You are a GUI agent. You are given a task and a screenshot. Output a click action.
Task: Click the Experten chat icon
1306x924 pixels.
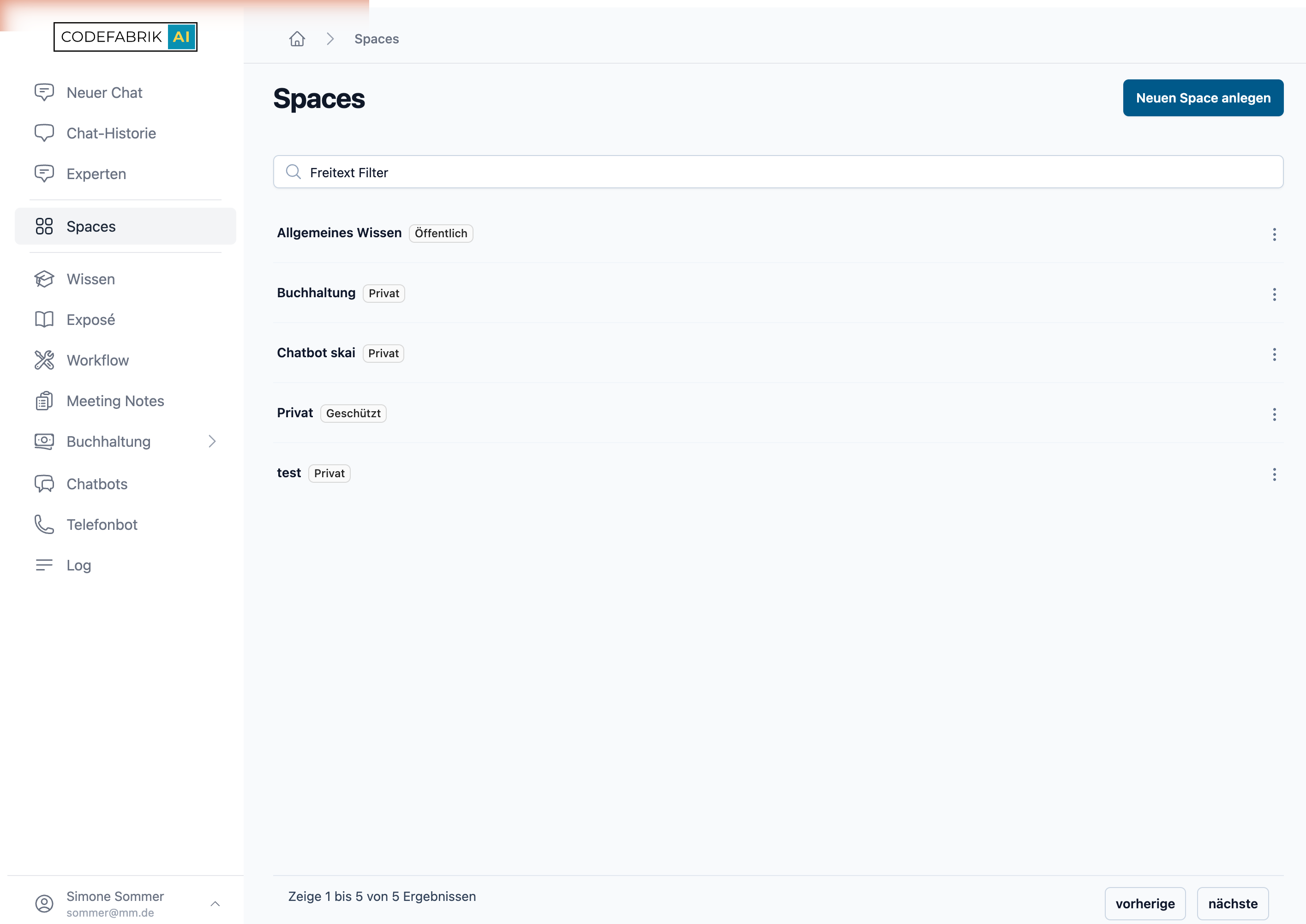tap(44, 174)
